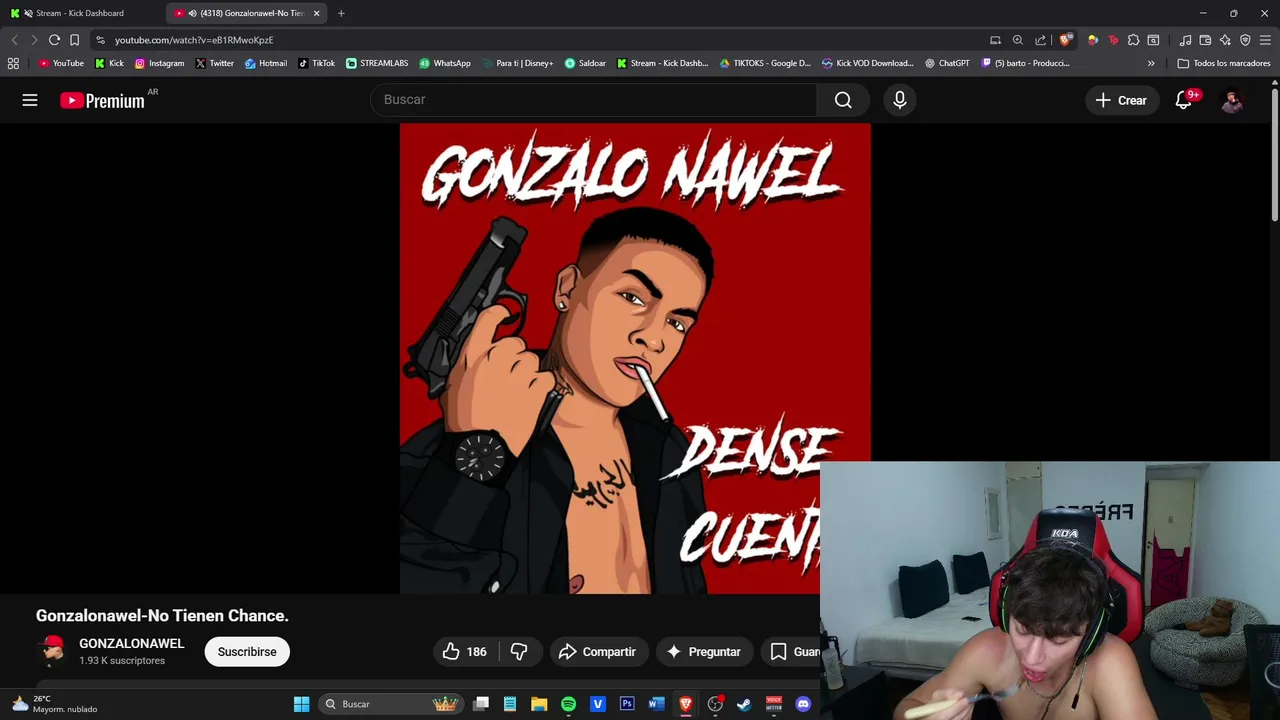Close the Gonzalonawel YouTube tab

[316, 13]
